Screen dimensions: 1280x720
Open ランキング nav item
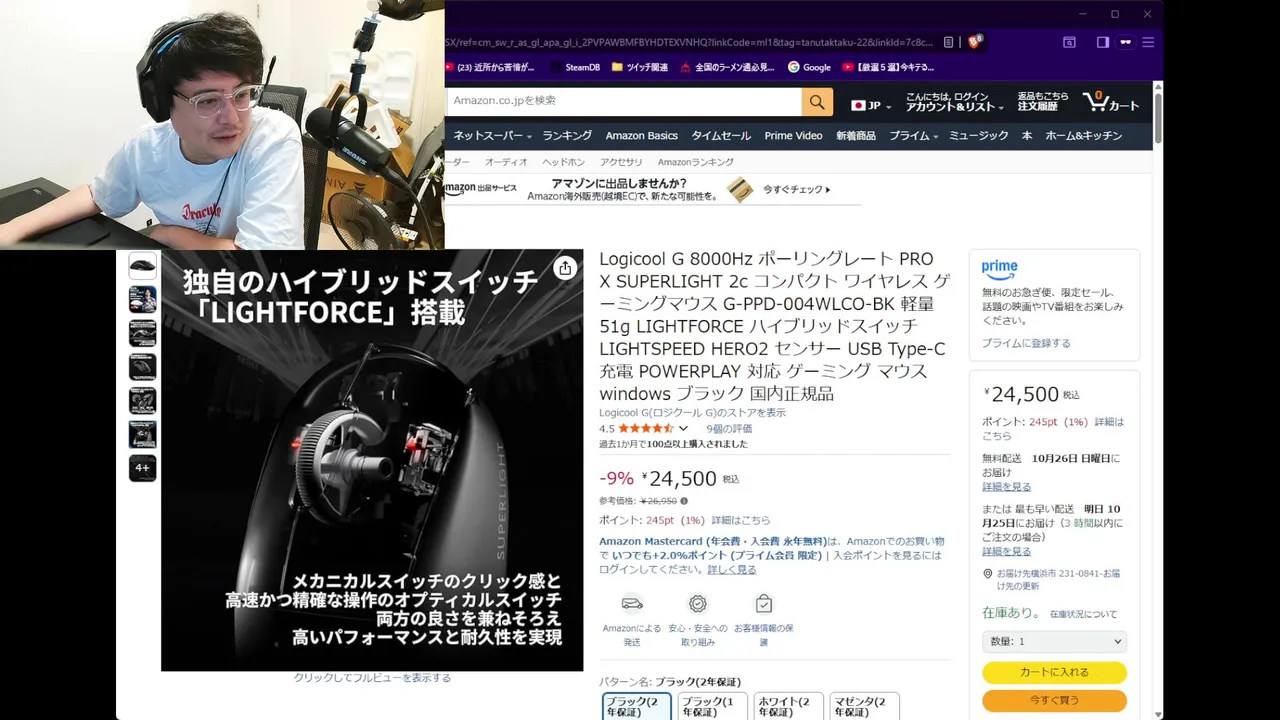[x=567, y=135]
